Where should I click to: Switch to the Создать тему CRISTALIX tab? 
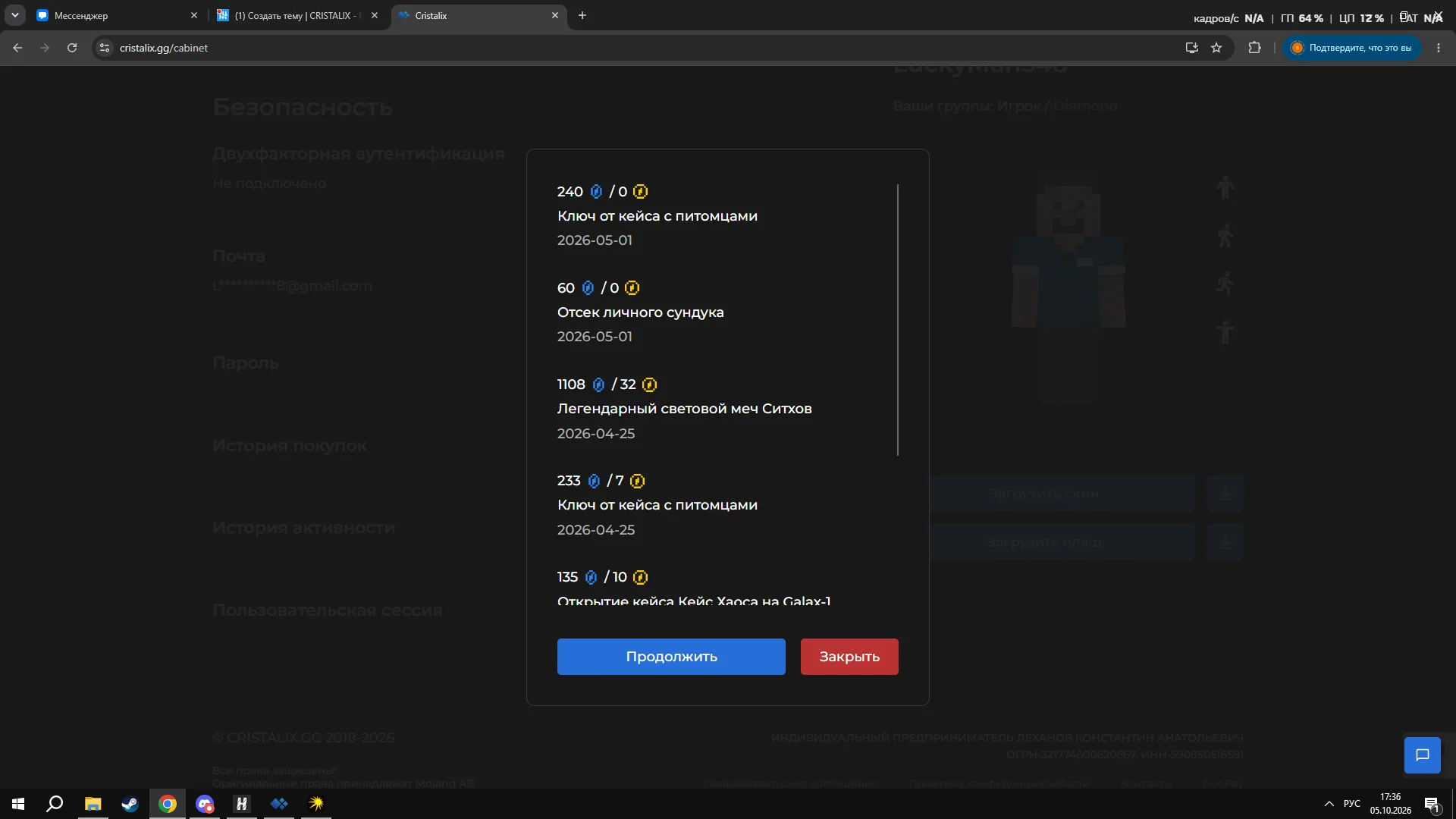point(297,16)
